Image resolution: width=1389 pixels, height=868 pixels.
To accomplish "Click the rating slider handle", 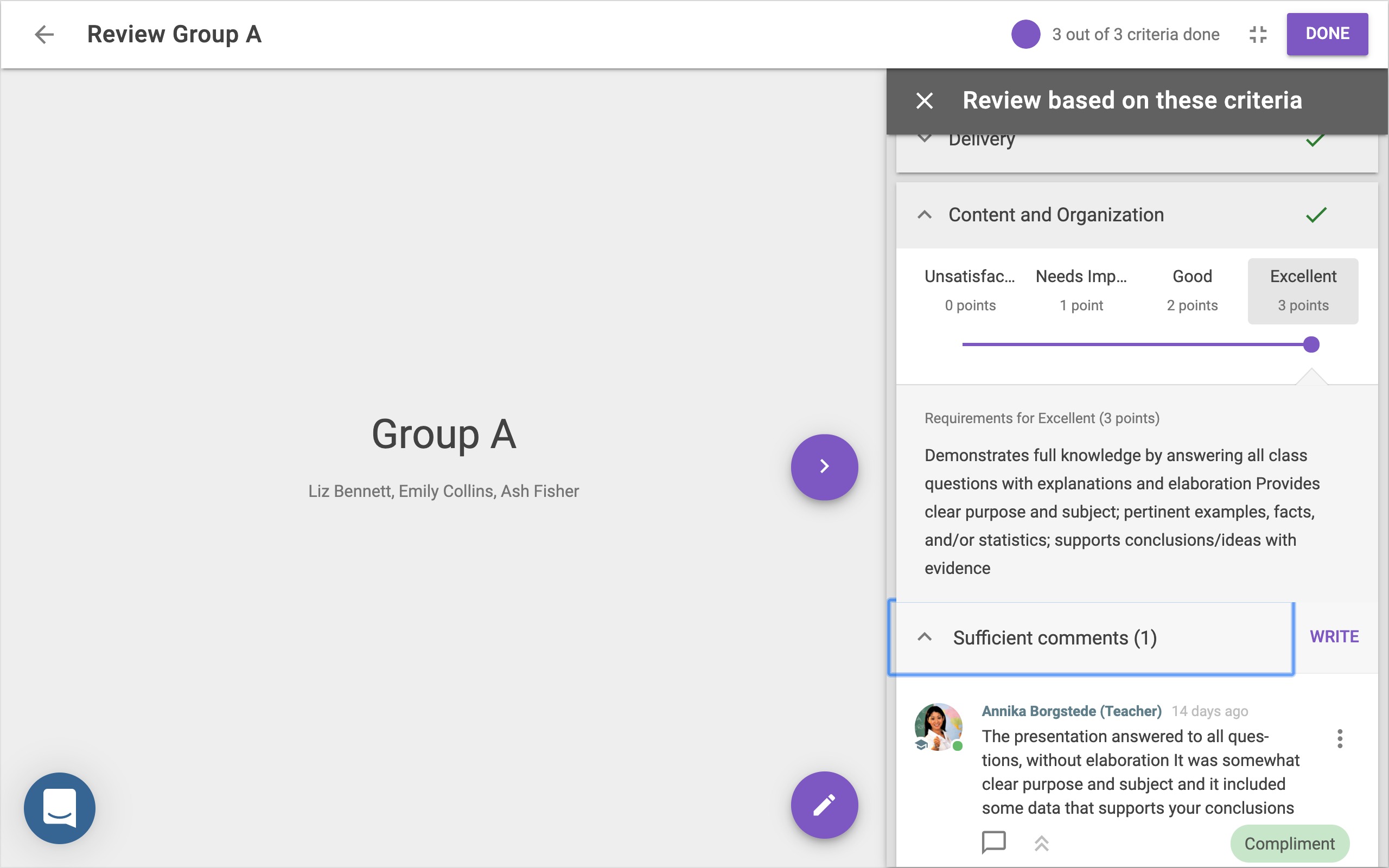I will click(1311, 344).
